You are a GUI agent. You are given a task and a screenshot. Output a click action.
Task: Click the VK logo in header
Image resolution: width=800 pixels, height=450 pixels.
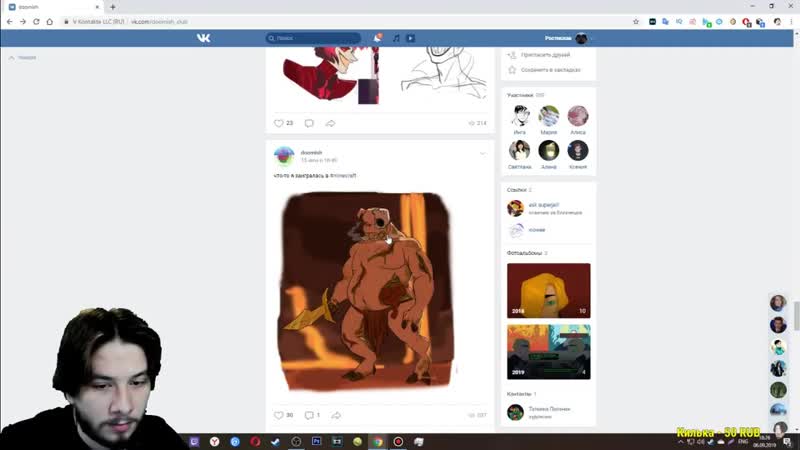[204, 38]
